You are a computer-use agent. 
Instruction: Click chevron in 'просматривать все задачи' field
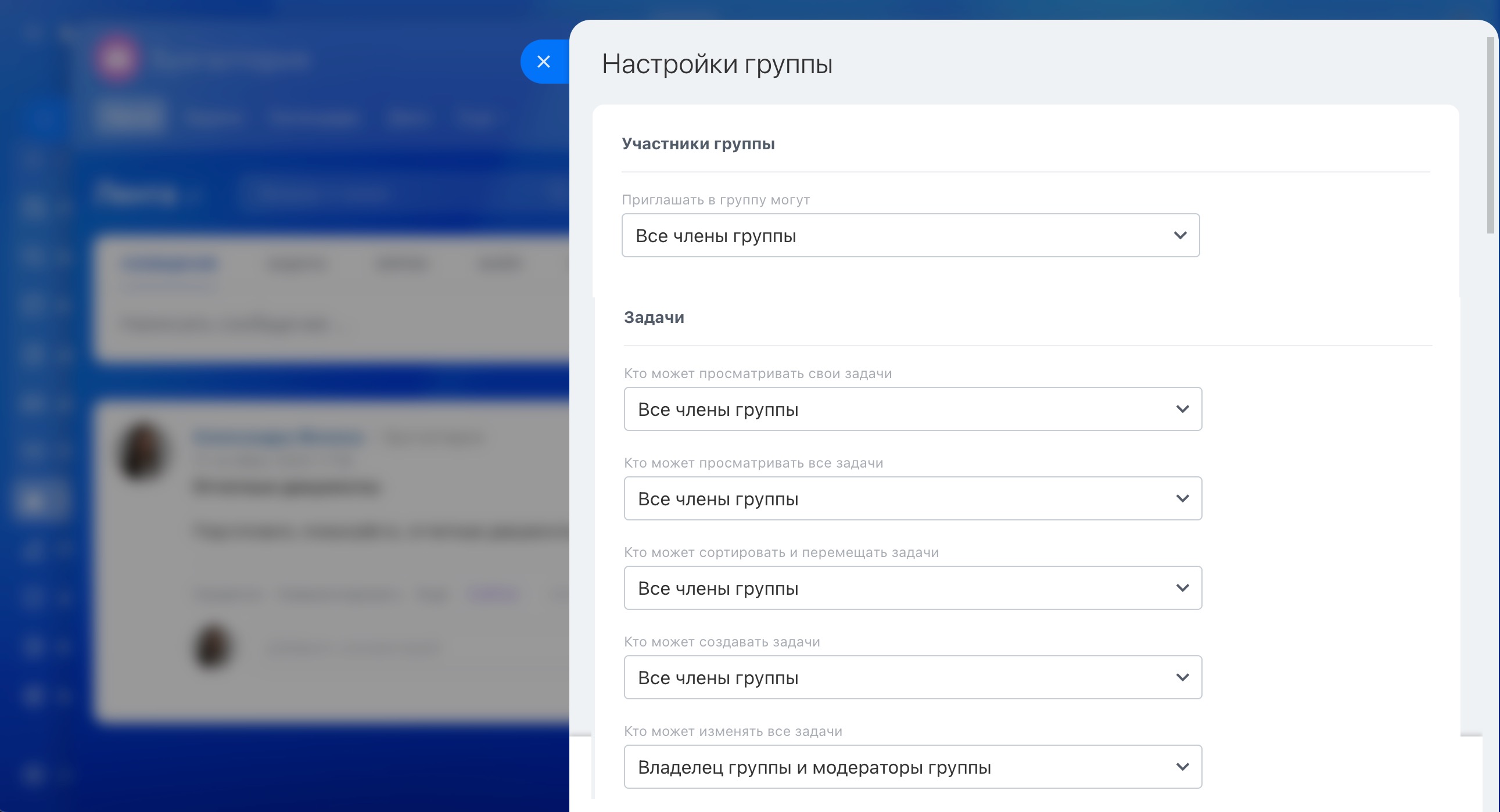[1182, 499]
